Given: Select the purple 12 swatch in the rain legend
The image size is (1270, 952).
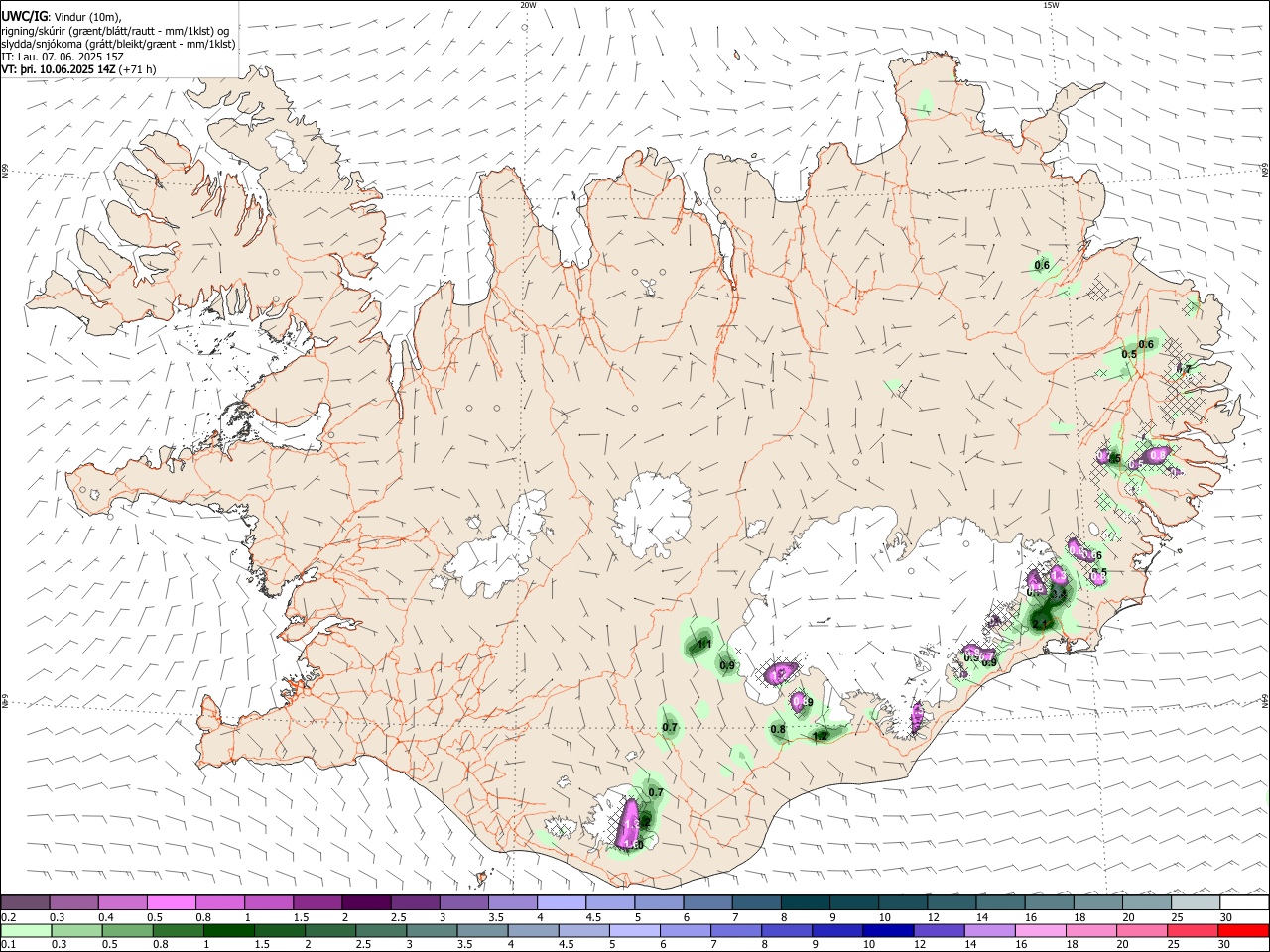Looking at the screenshot, I should tap(940, 931).
